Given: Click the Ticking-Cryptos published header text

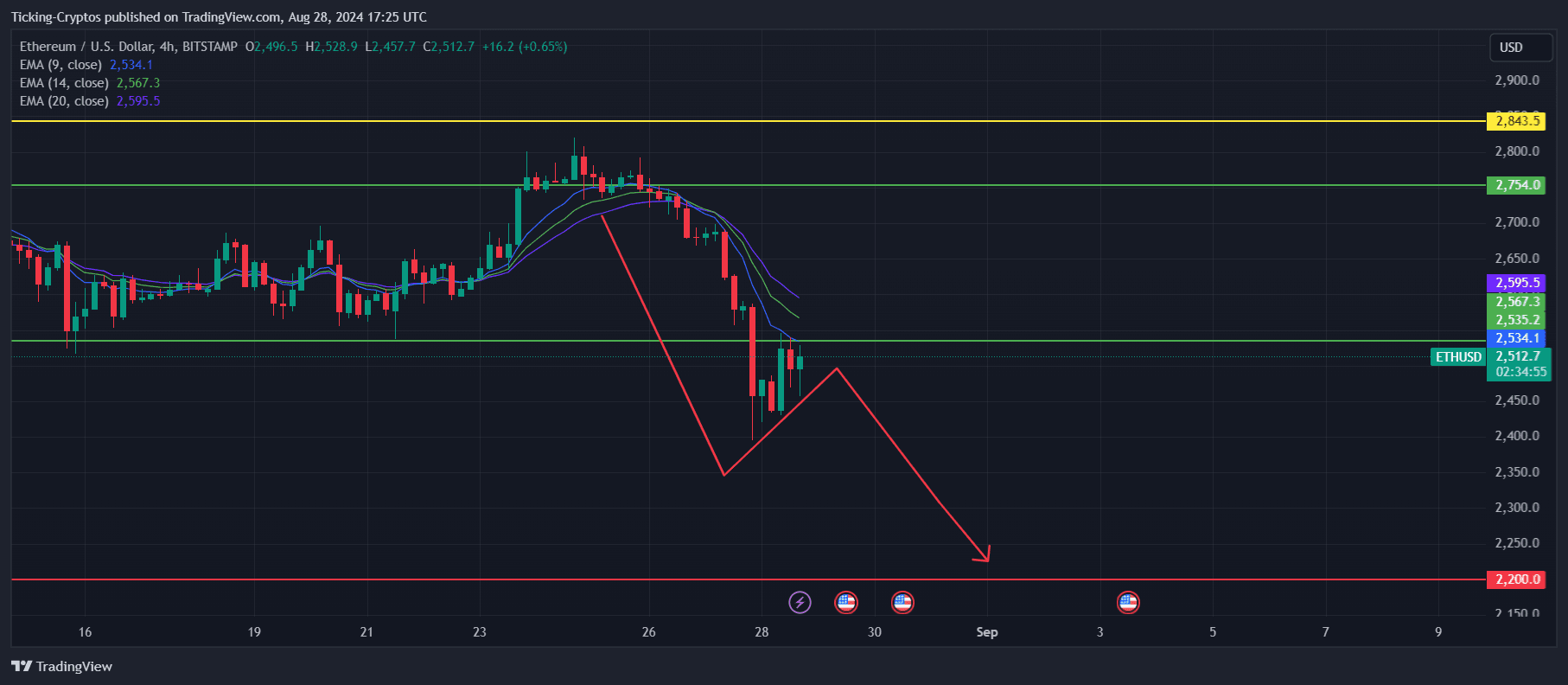Looking at the screenshot, I should coord(219,17).
